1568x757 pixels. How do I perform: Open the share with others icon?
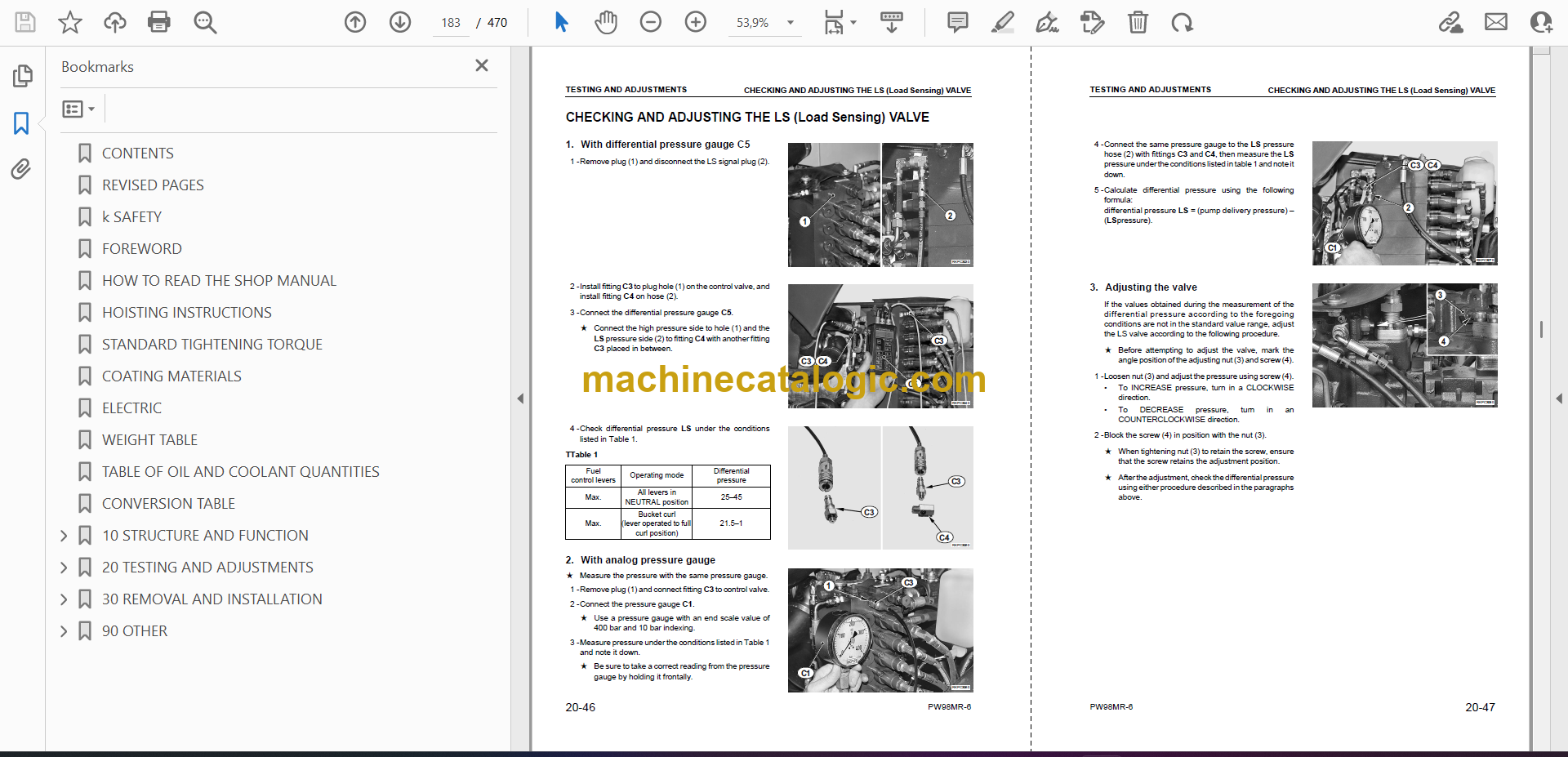pyautogui.click(x=1541, y=22)
